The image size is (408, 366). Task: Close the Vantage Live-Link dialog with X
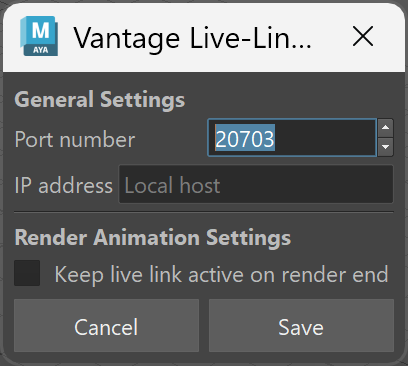click(x=363, y=37)
